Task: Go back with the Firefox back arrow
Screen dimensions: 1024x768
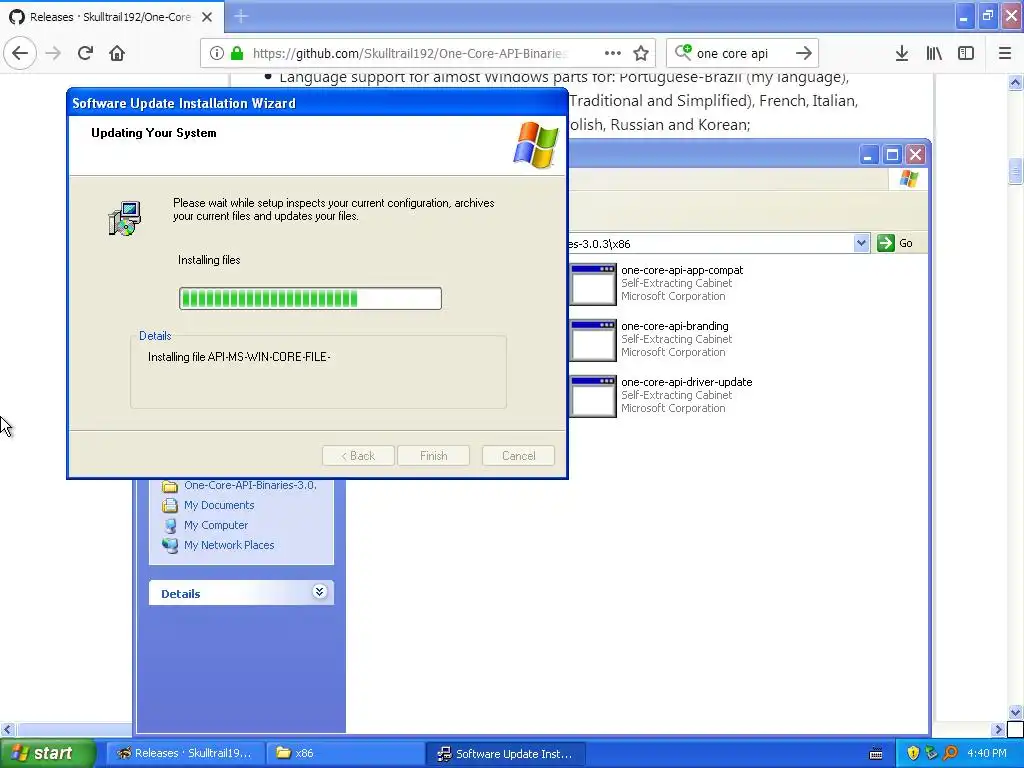Action: [20, 53]
